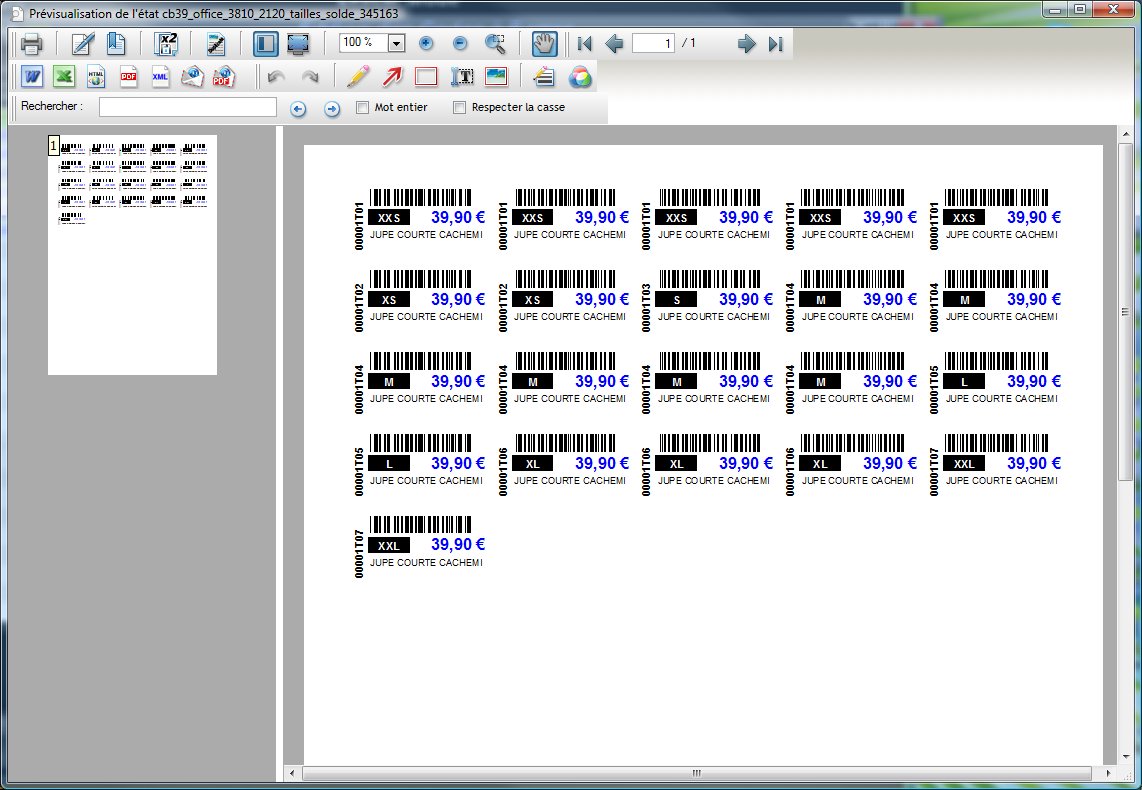The image size is (1142, 790).
Task: Open the color wheel picker
Action: (x=580, y=76)
